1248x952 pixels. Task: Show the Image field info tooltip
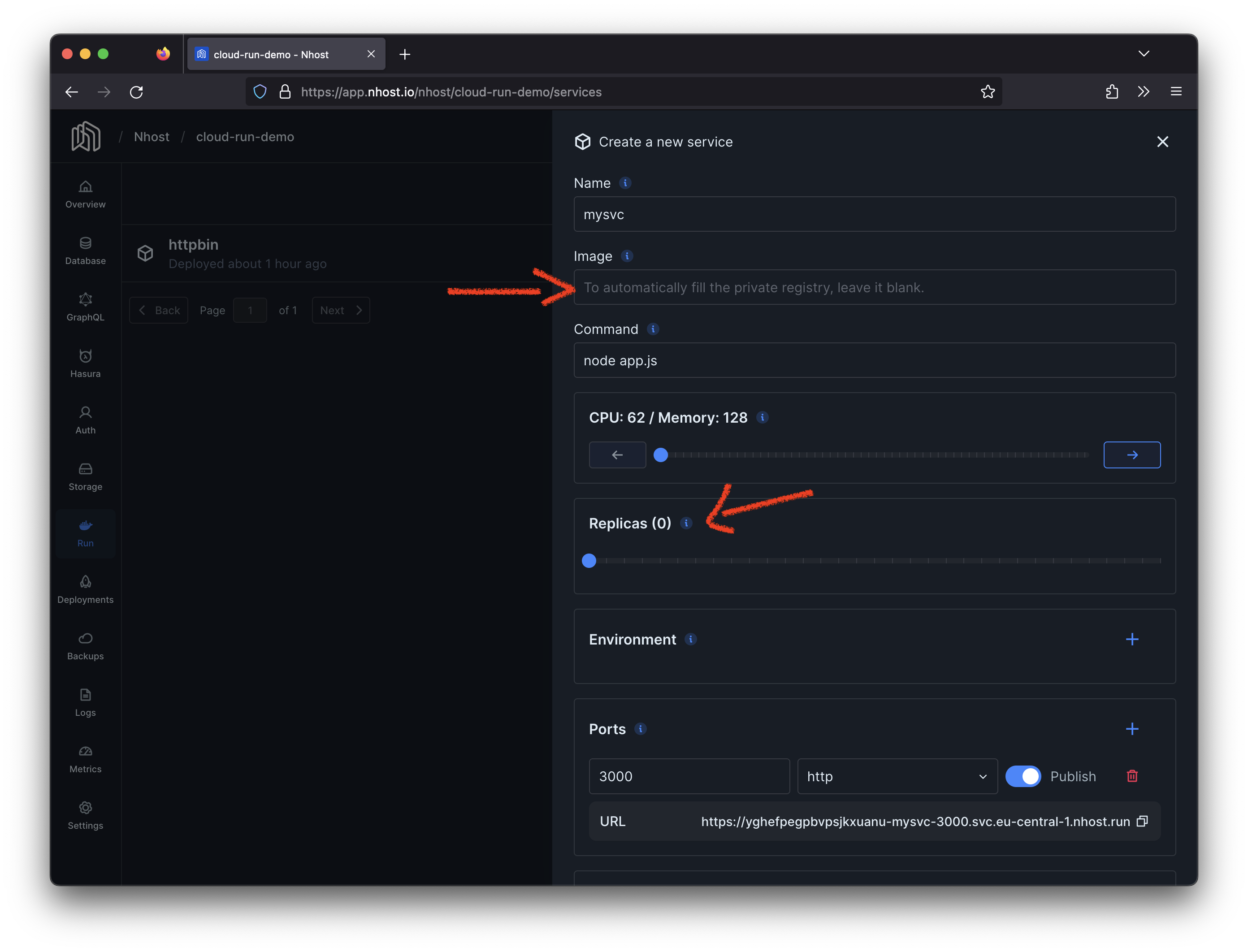point(627,256)
